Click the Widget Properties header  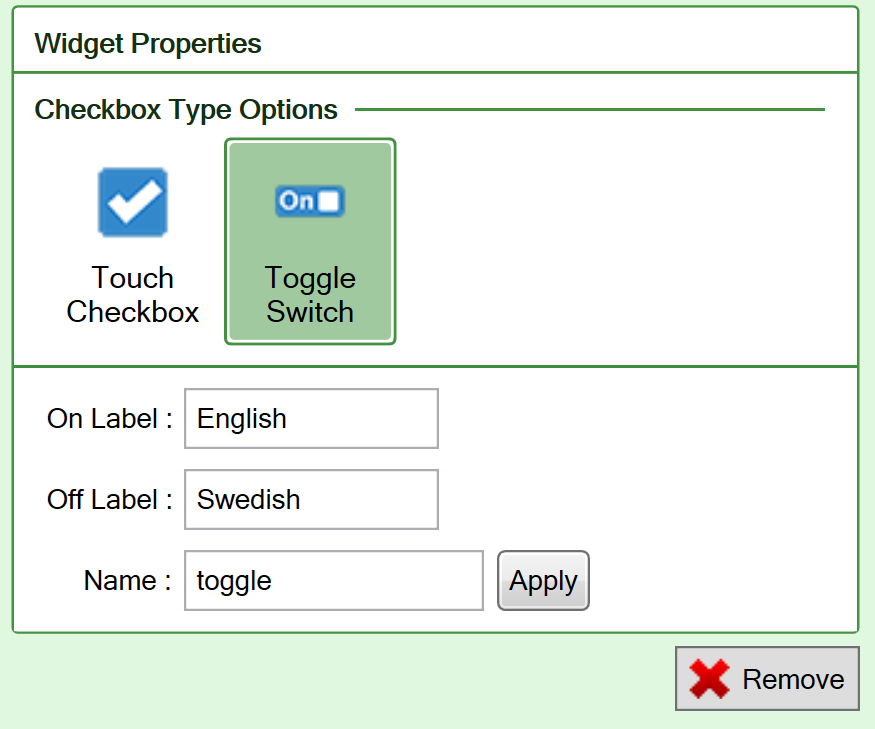click(x=147, y=43)
